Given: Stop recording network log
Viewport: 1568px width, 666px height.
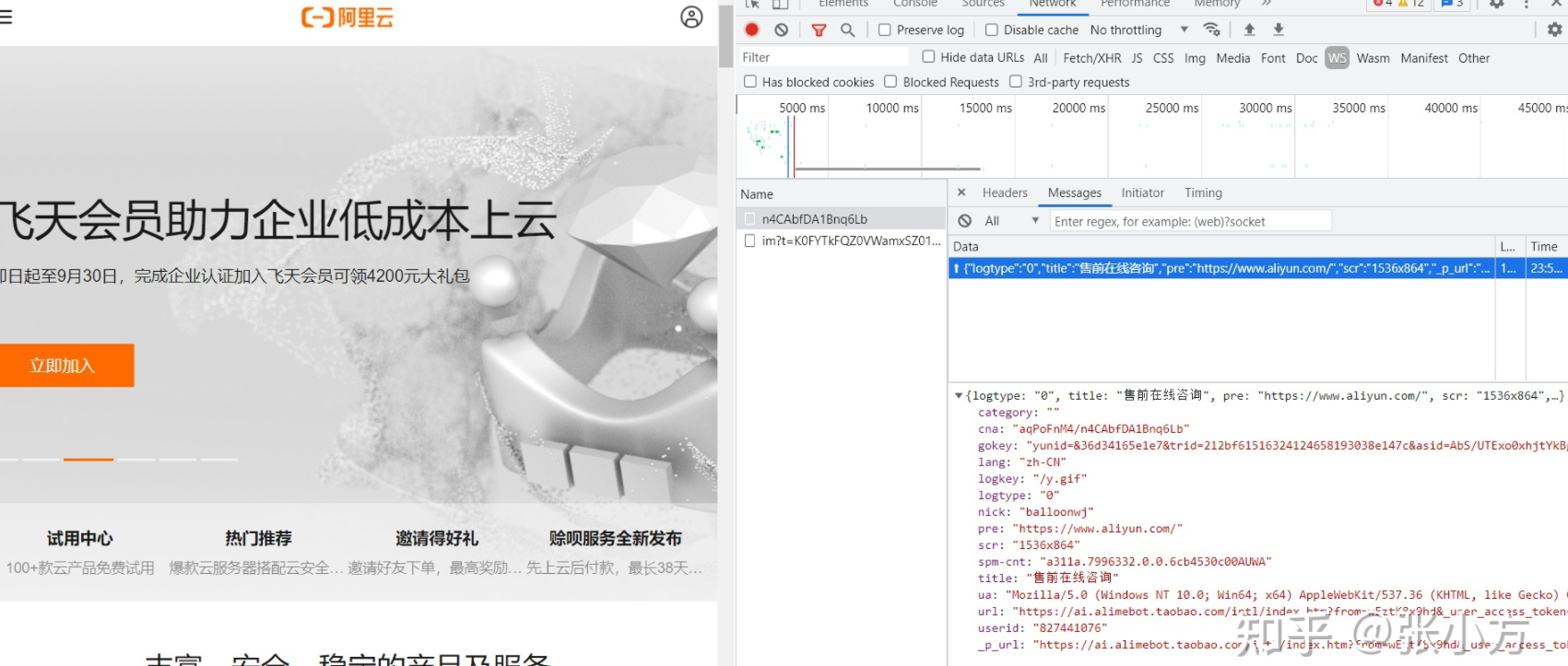Looking at the screenshot, I should tap(752, 29).
